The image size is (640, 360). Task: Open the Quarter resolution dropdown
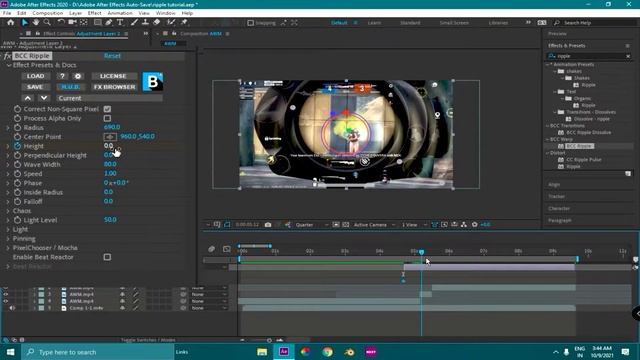click(311, 224)
